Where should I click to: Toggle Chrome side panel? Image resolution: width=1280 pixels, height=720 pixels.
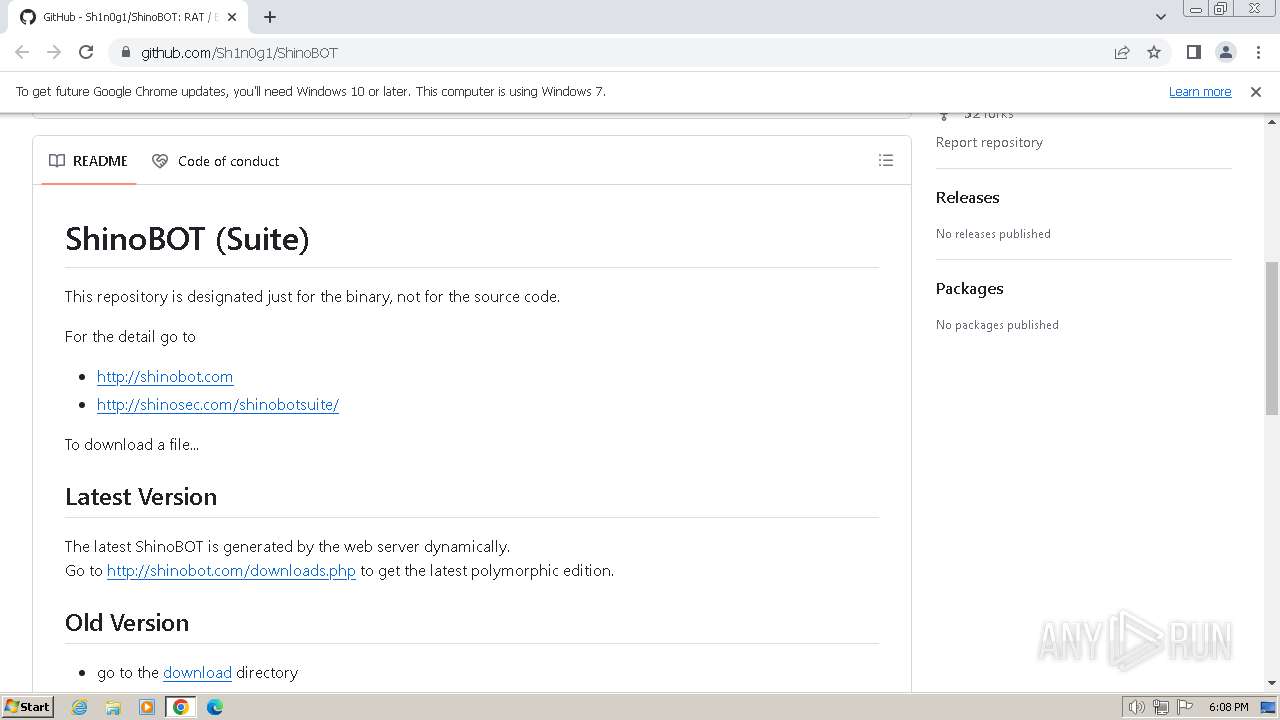coord(1193,52)
